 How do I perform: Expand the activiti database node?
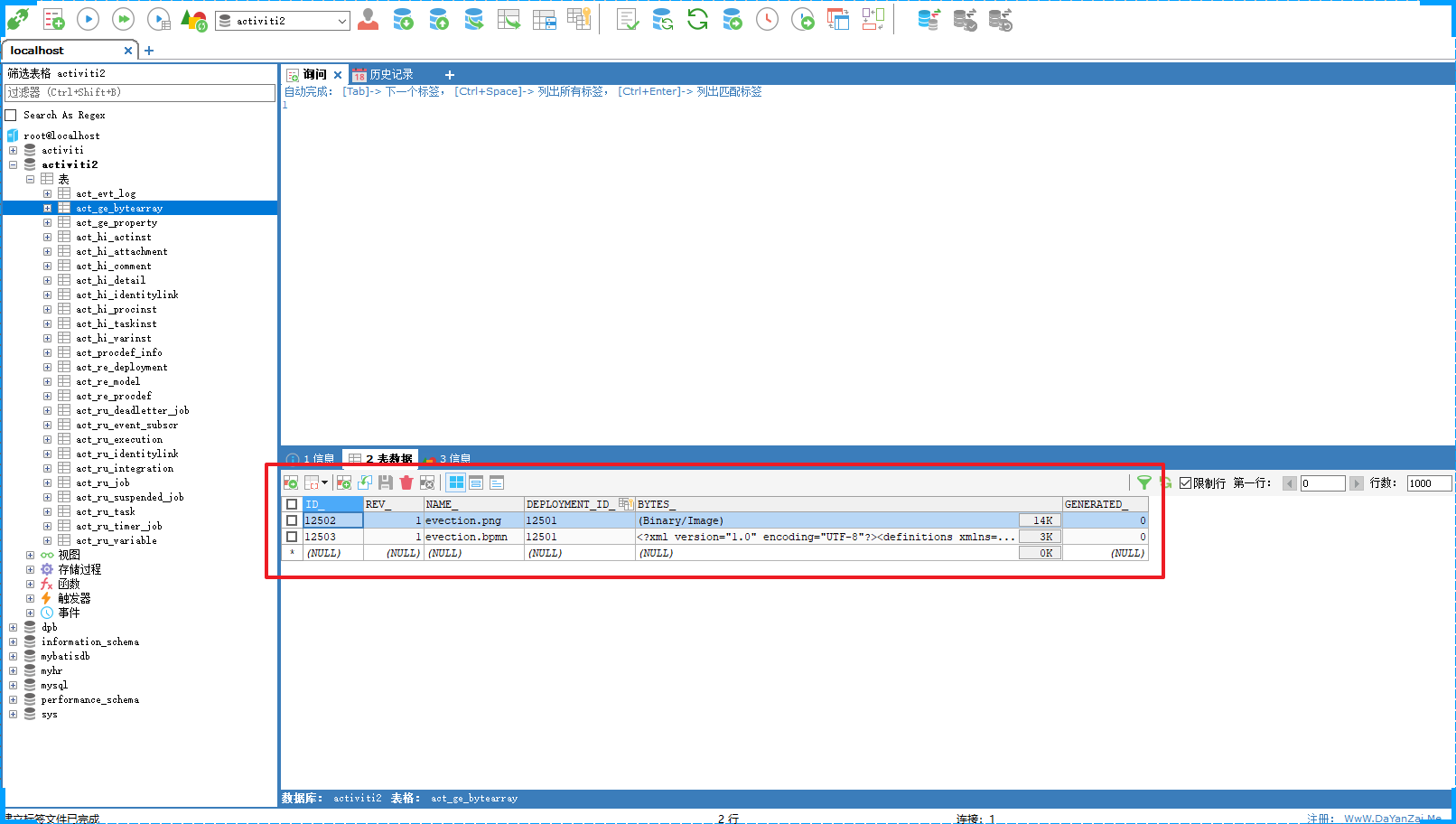[x=13, y=150]
